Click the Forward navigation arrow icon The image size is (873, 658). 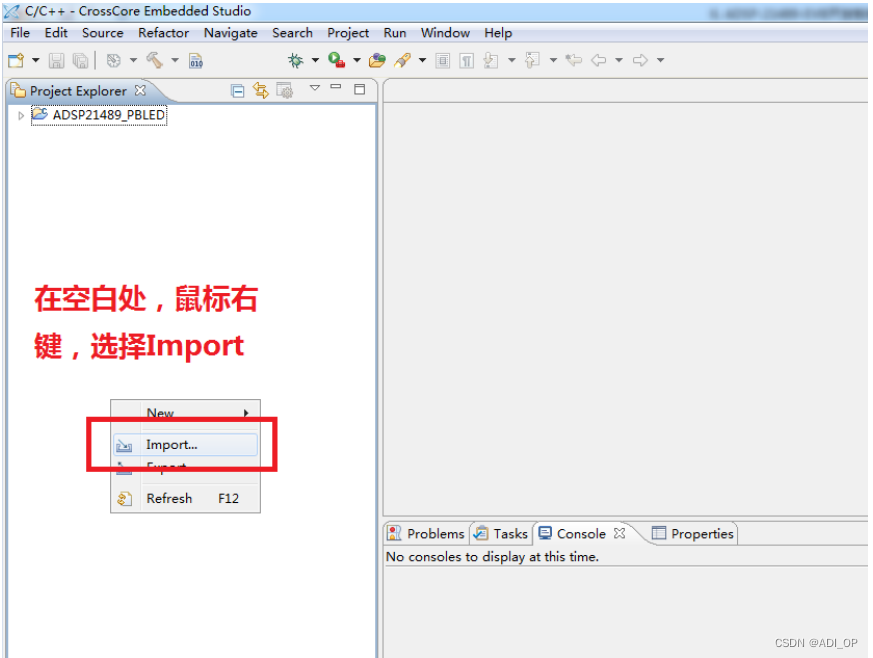[x=640, y=60]
